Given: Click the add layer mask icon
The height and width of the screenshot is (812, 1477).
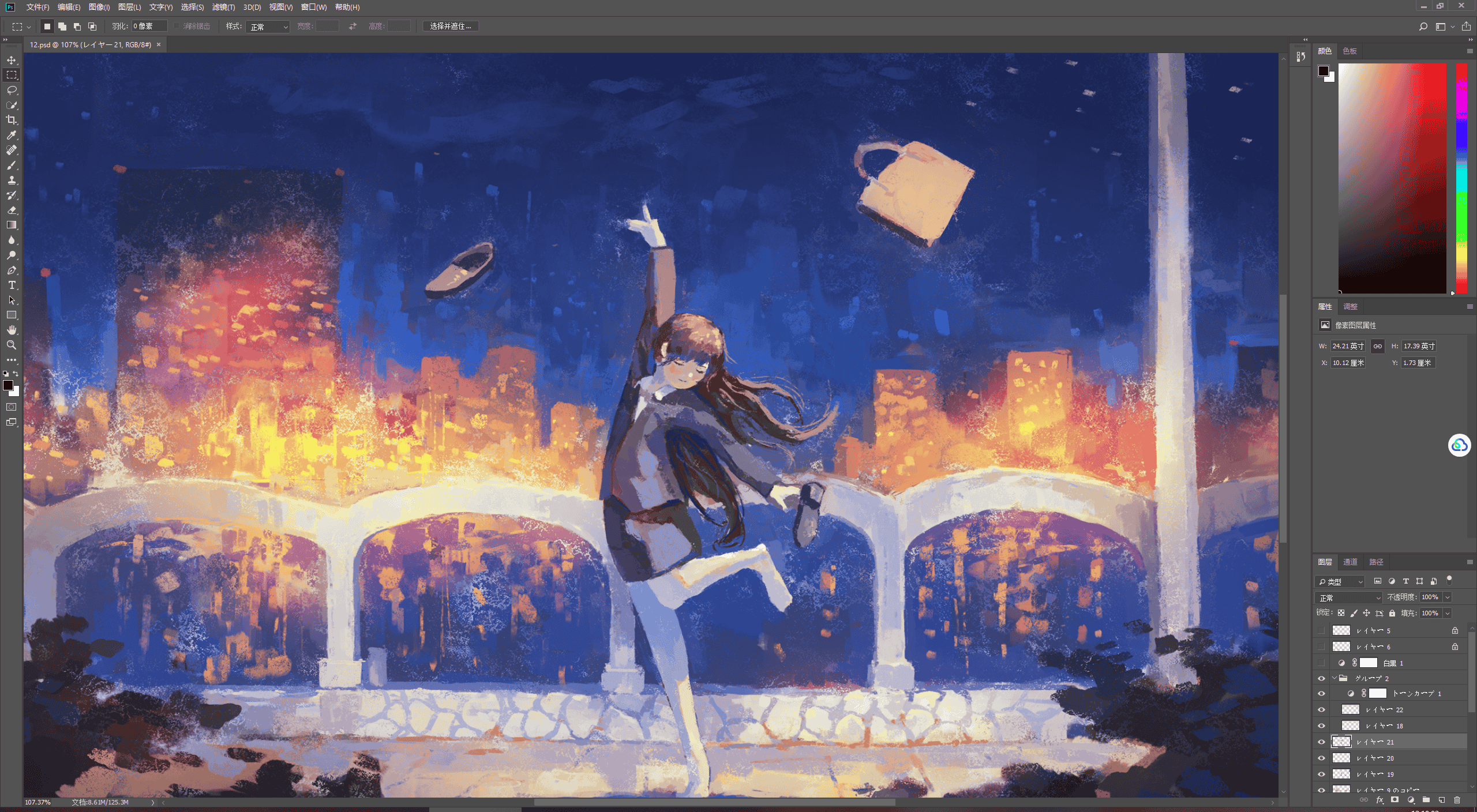Looking at the screenshot, I should [1394, 800].
